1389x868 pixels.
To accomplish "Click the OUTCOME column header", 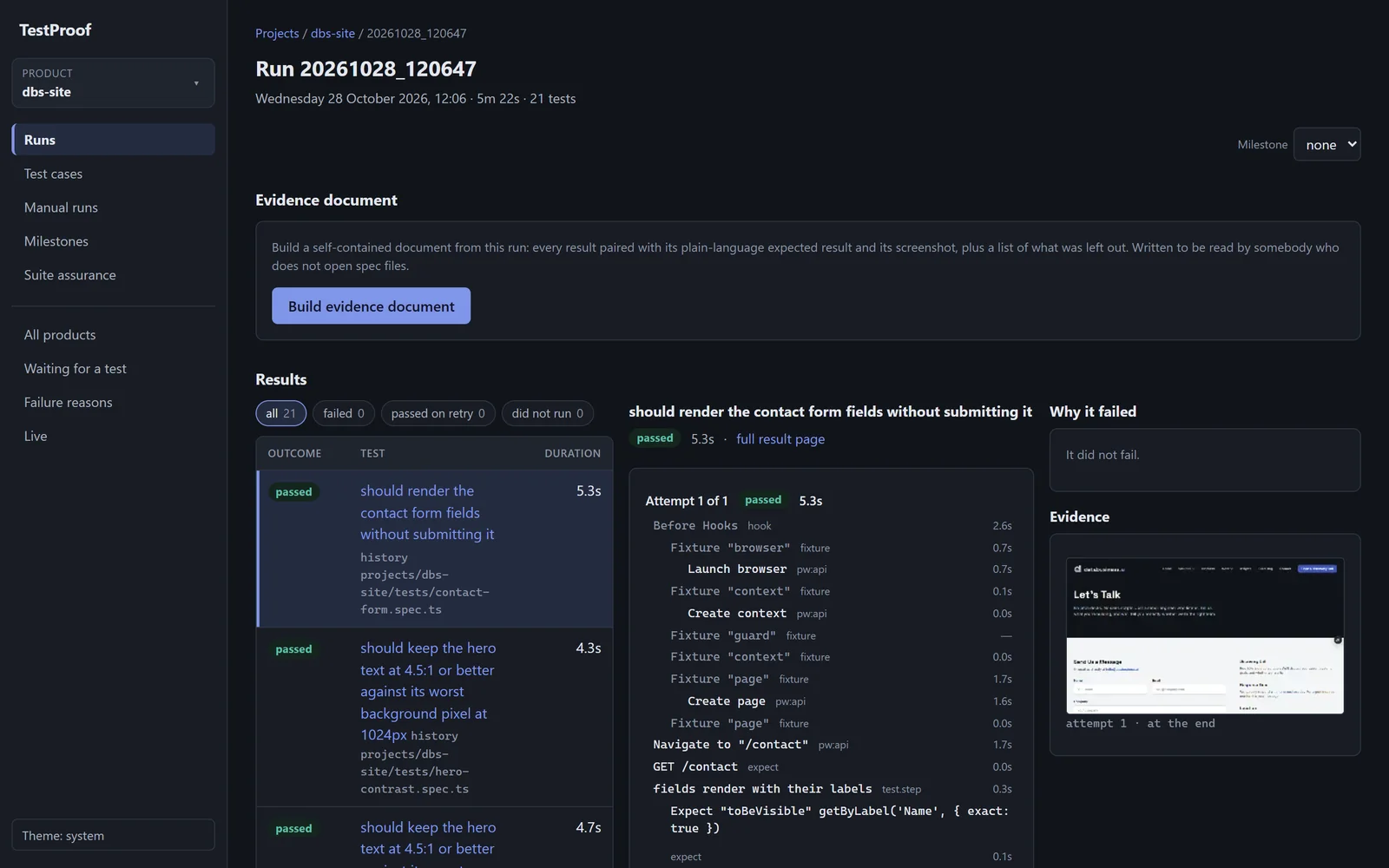I will (x=294, y=453).
